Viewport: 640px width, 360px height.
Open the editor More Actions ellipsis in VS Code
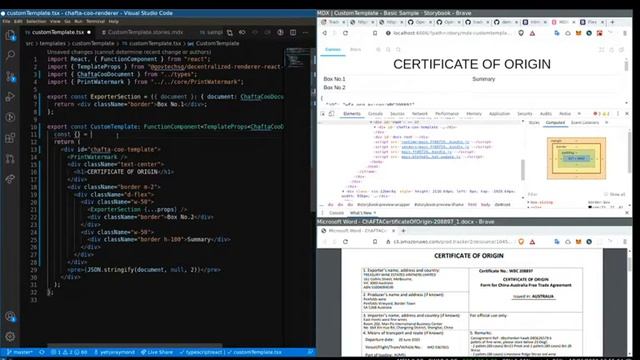coord(305,32)
